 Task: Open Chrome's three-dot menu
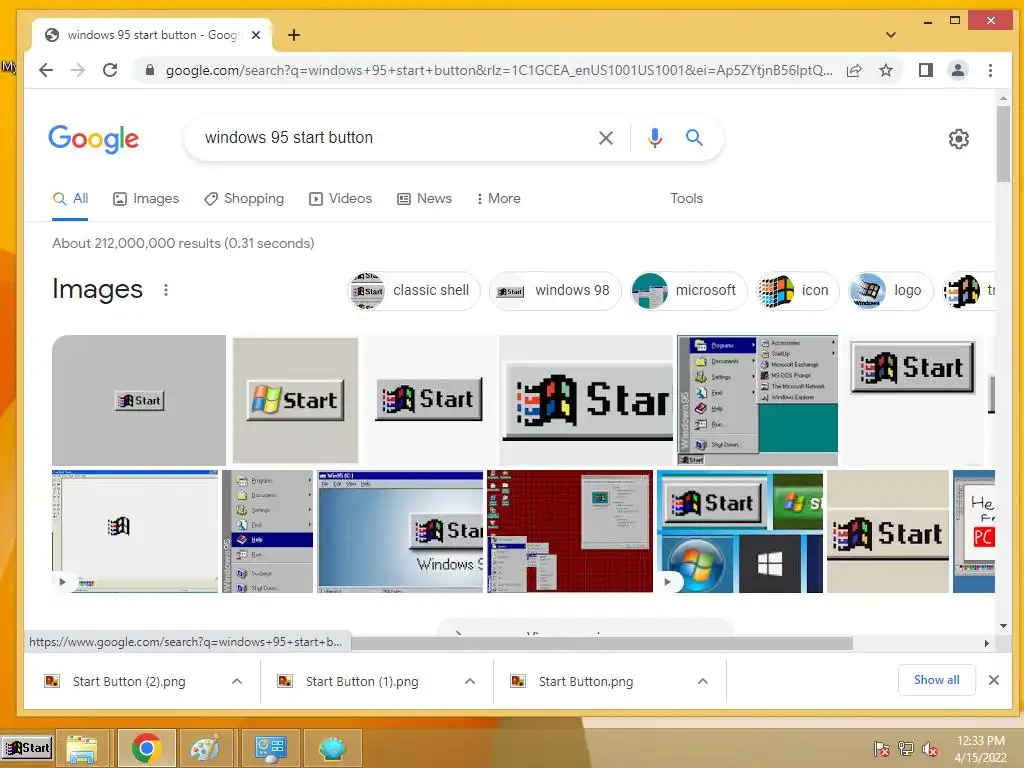991,70
